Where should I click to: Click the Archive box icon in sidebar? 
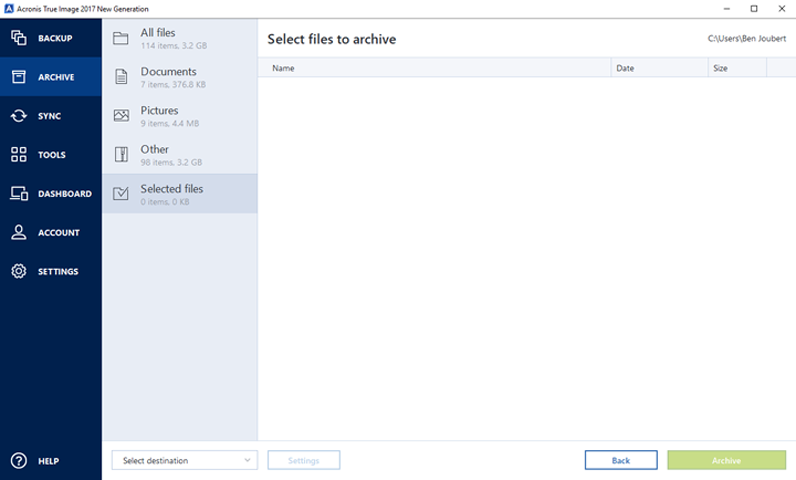pos(18,77)
